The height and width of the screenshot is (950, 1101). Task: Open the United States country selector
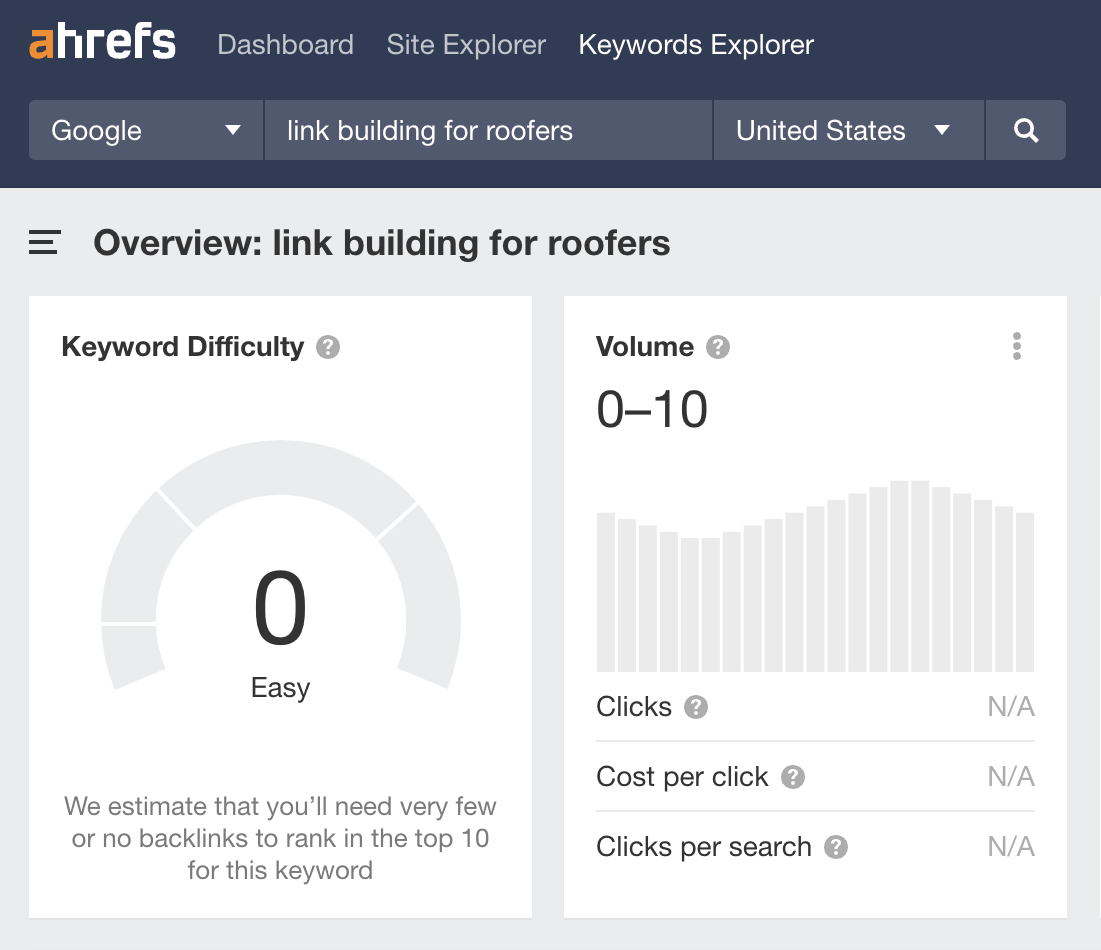point(847,130)
